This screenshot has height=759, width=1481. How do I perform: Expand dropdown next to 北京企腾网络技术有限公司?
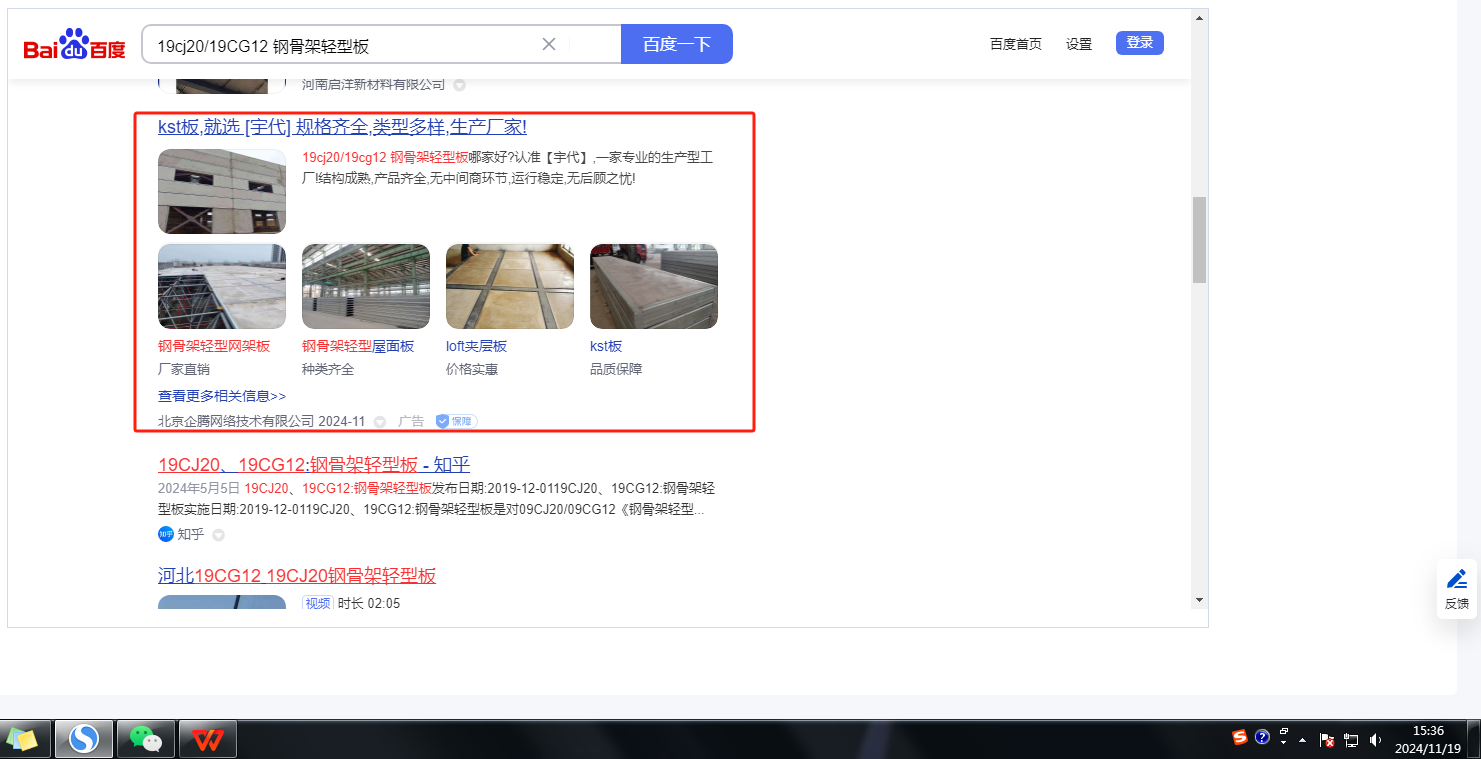380,422
